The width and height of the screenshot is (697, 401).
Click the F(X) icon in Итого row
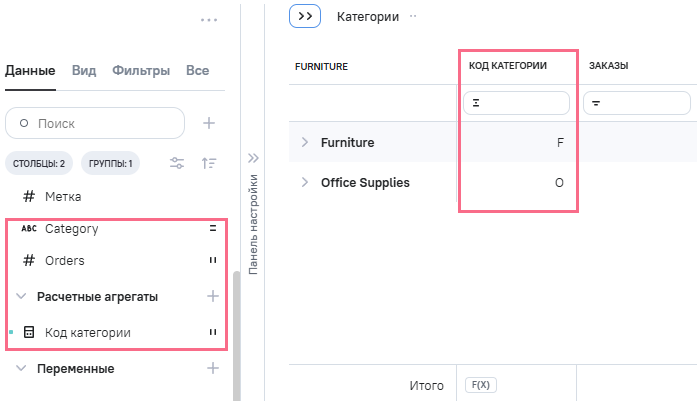click(482, 384)
